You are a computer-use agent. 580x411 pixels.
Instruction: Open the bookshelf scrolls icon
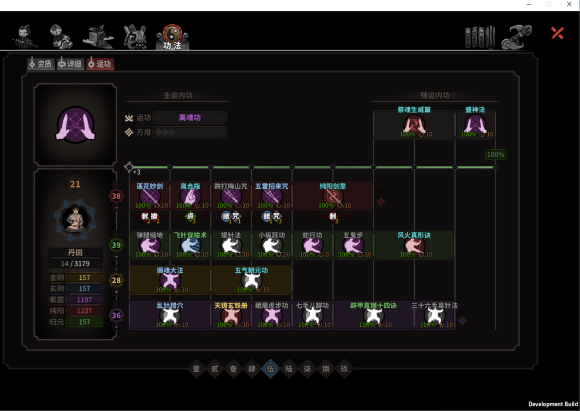(480, 37)
